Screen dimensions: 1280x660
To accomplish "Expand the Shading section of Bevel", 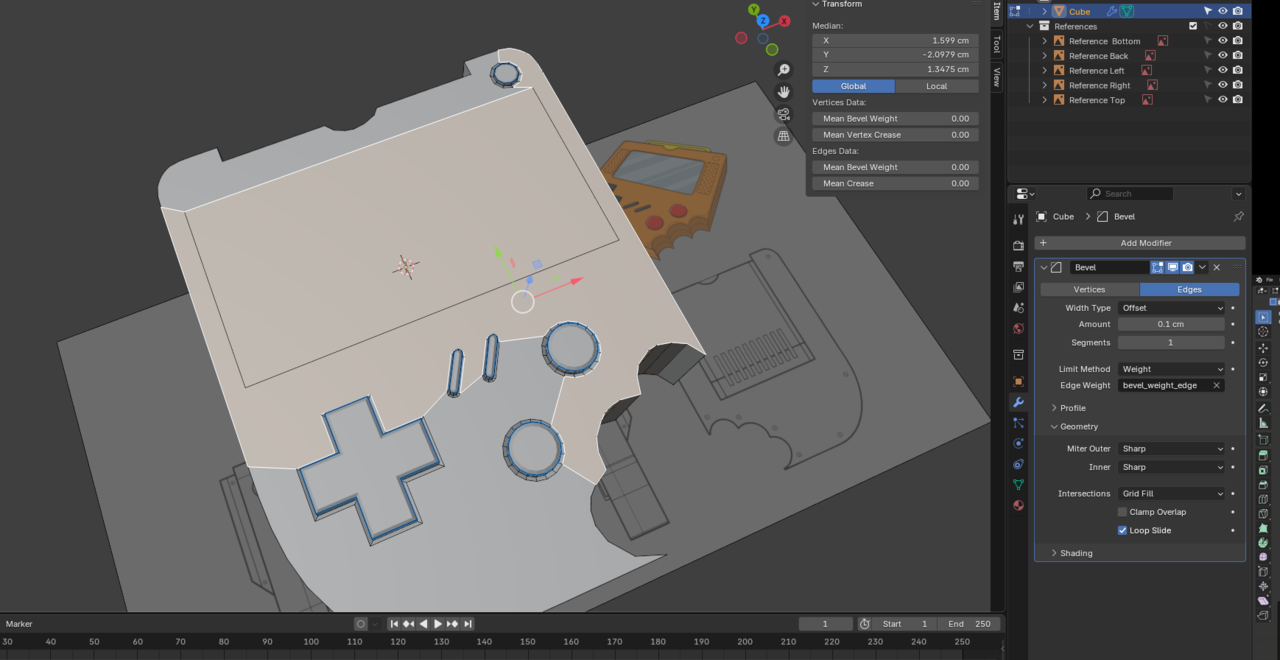I will pos(1075,552).
